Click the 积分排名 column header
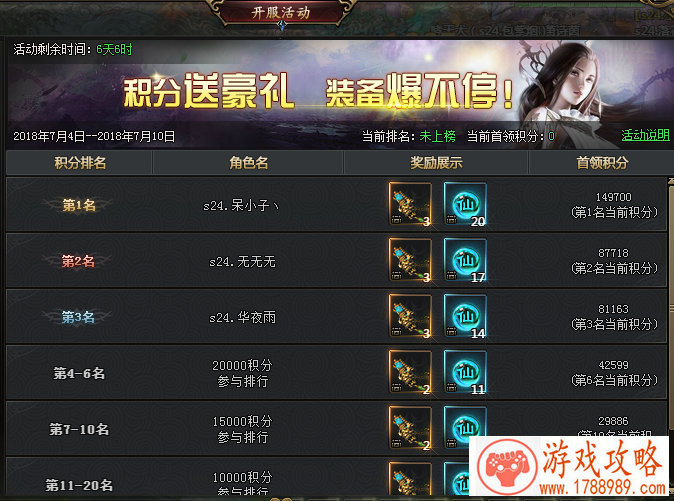The height and width of the screenshot is (501, 674). tap(80, 163)
